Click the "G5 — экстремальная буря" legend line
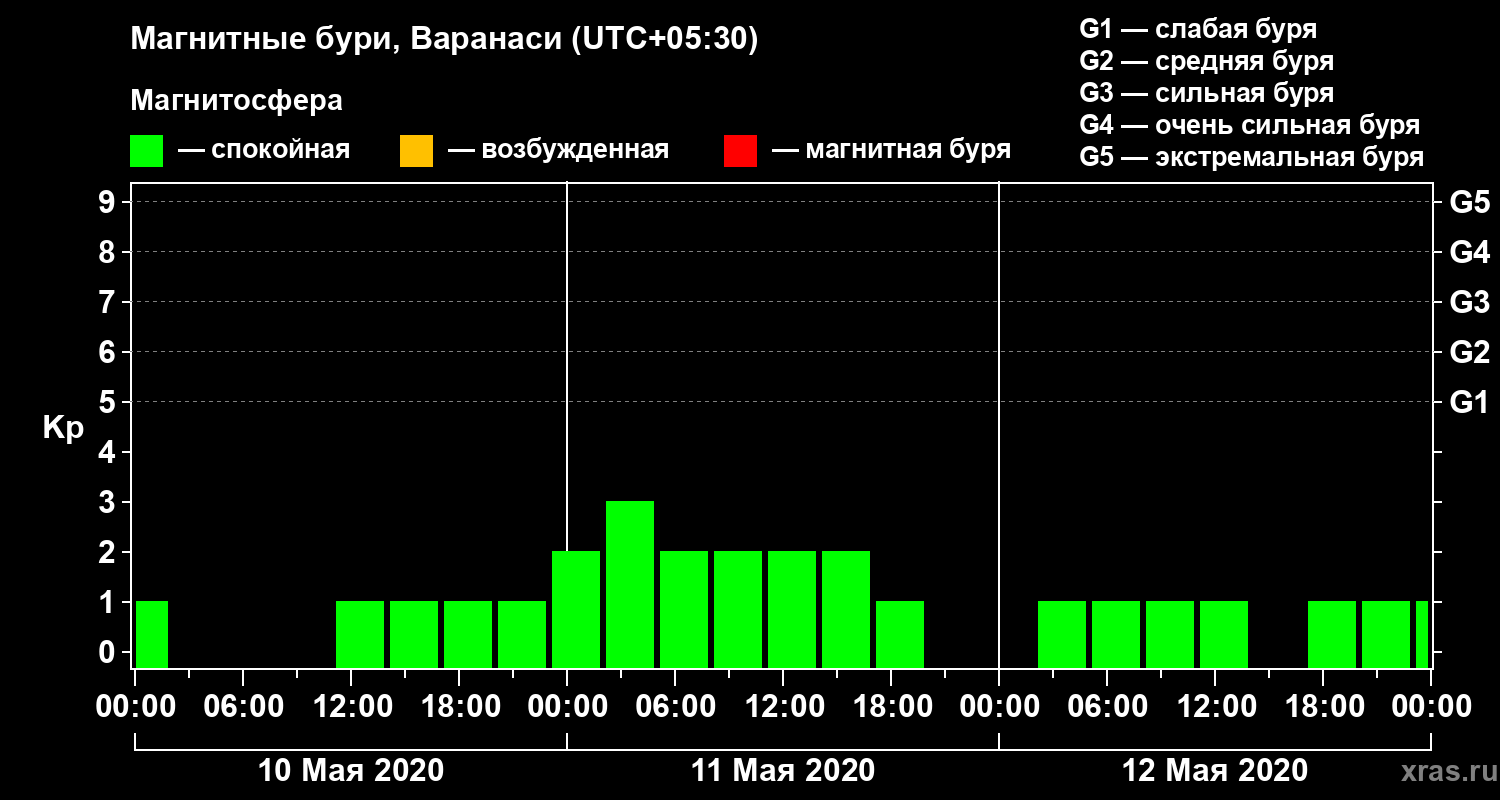 point(1251,158)
